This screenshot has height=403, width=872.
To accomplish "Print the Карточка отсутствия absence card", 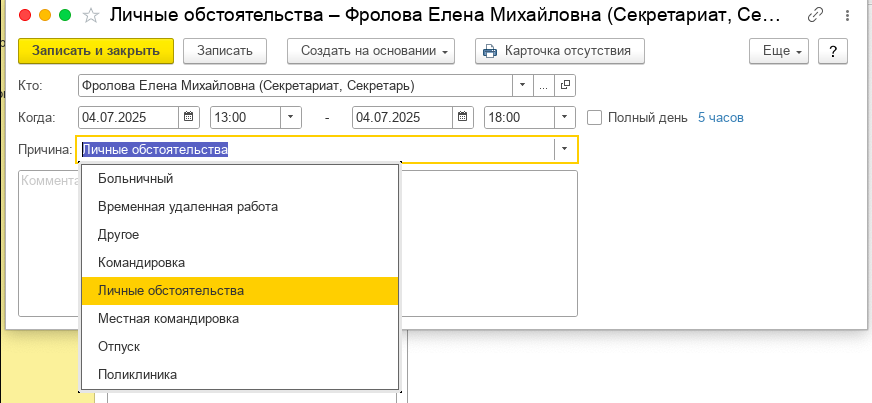I will [559, 51].
